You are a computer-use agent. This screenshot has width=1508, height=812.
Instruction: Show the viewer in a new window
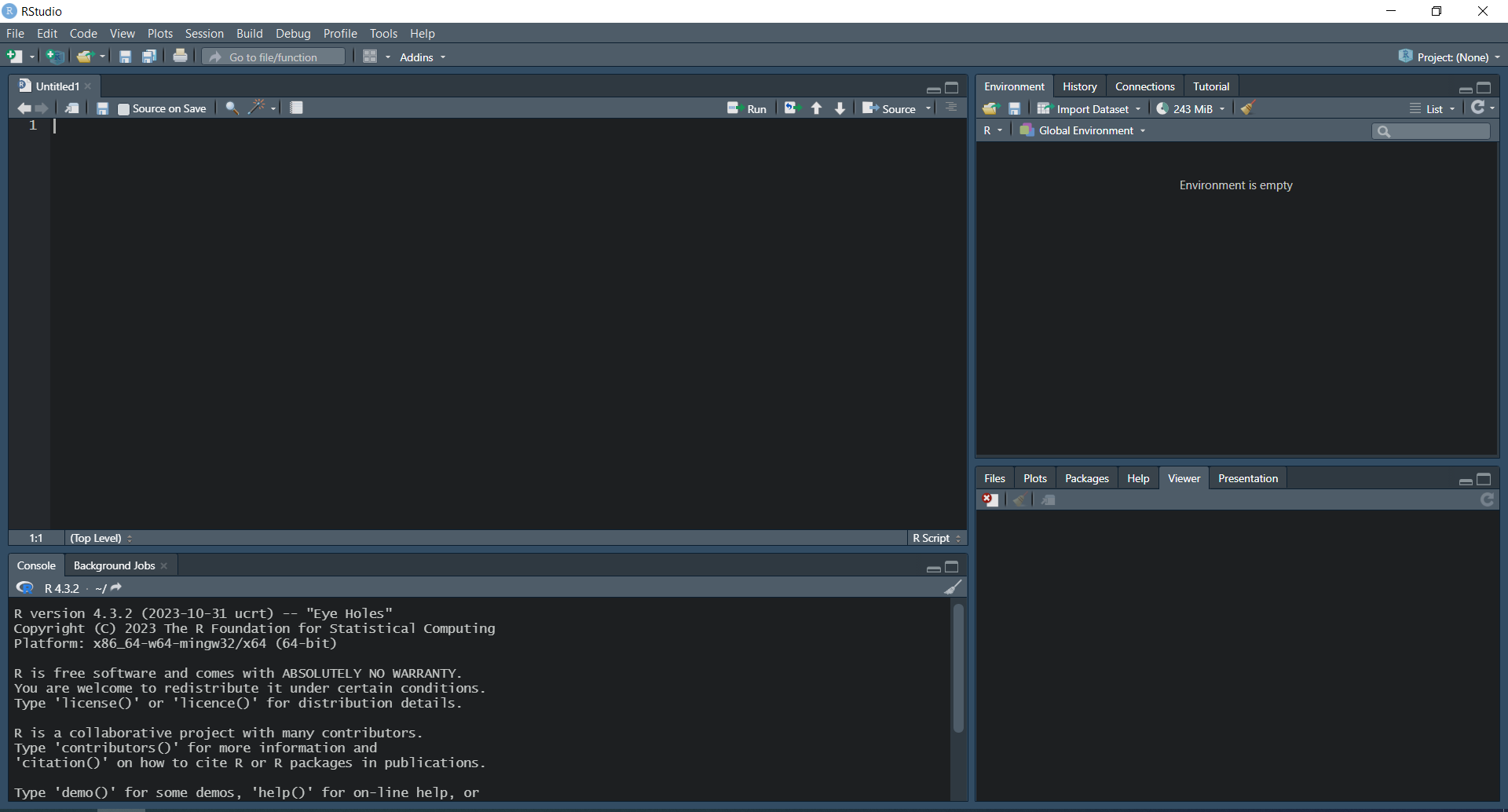pos(1049,499)
